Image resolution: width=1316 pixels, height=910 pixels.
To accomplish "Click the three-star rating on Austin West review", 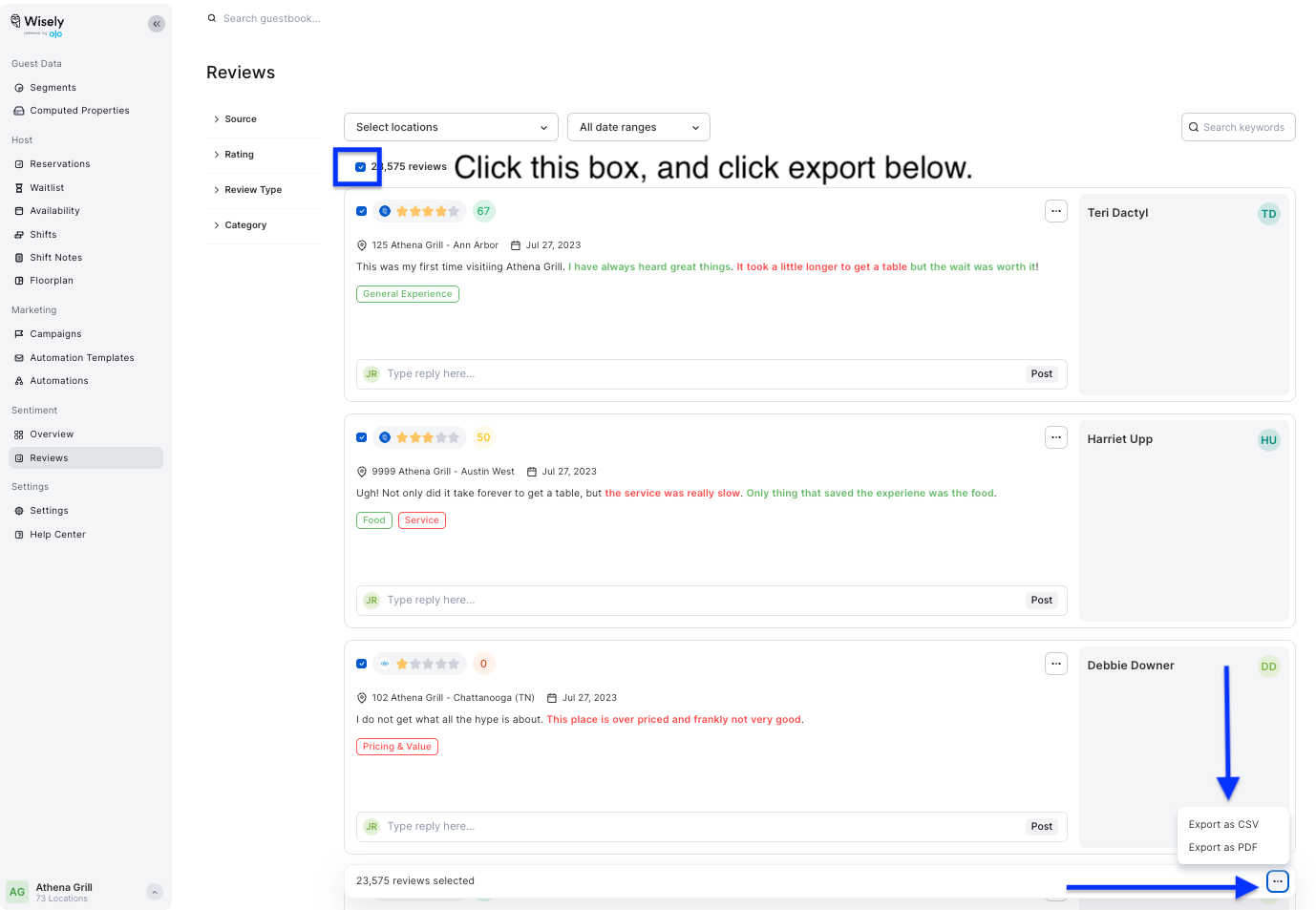I will pyautogui.click(x=428, y=437).
